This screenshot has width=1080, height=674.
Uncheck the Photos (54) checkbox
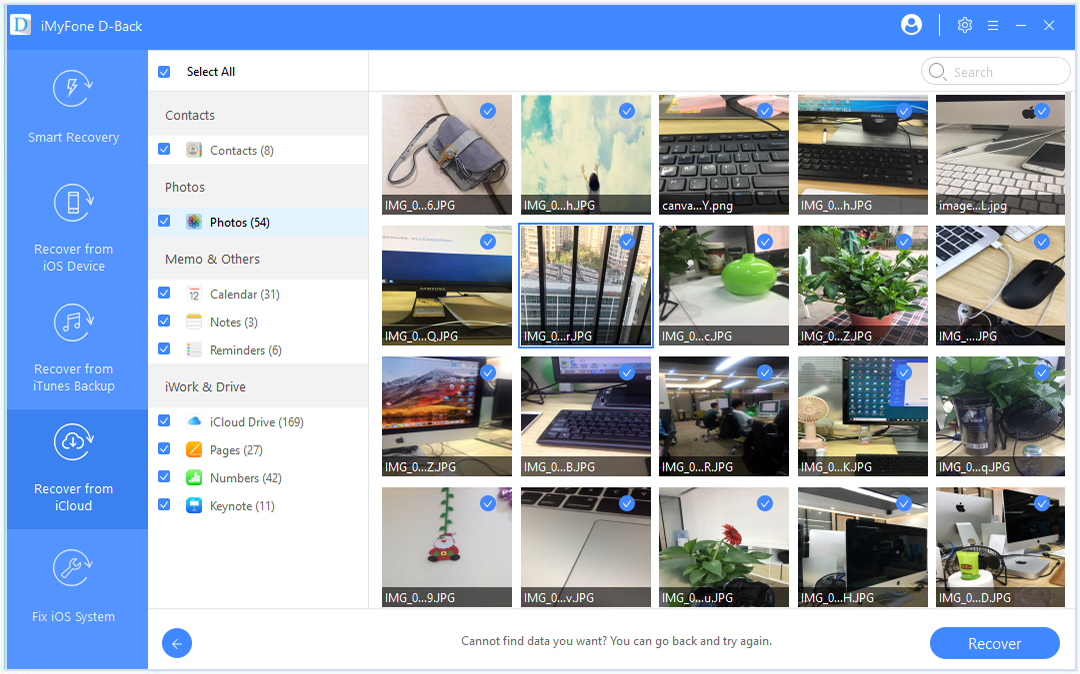point(164,221)
